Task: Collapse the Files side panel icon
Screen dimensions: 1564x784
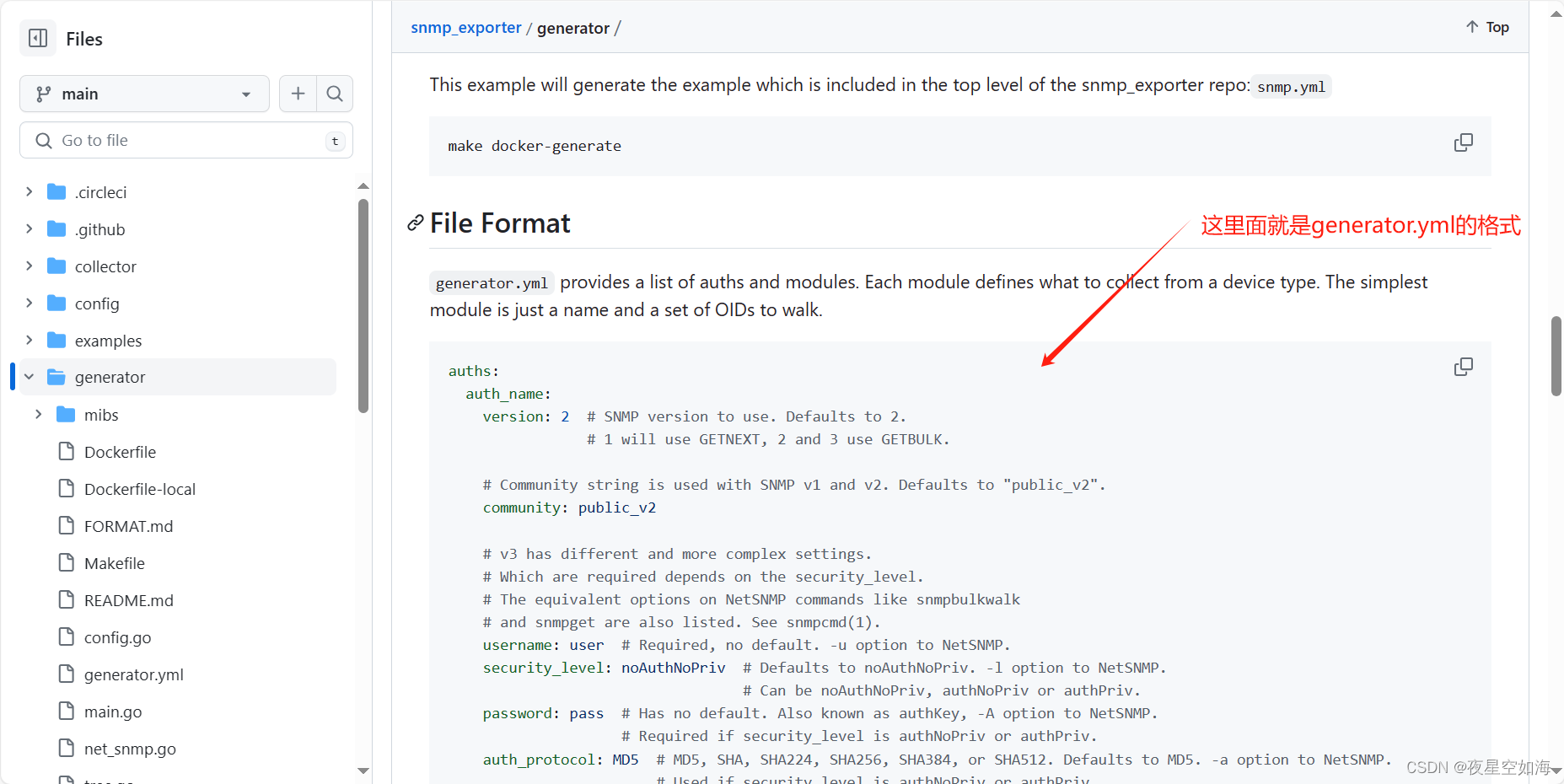Action: coord(38,38)
